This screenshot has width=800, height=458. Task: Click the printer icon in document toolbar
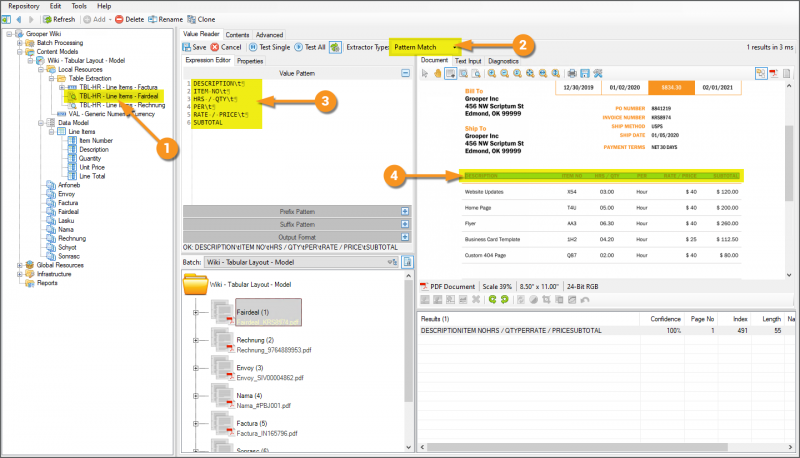coord(572,73)
